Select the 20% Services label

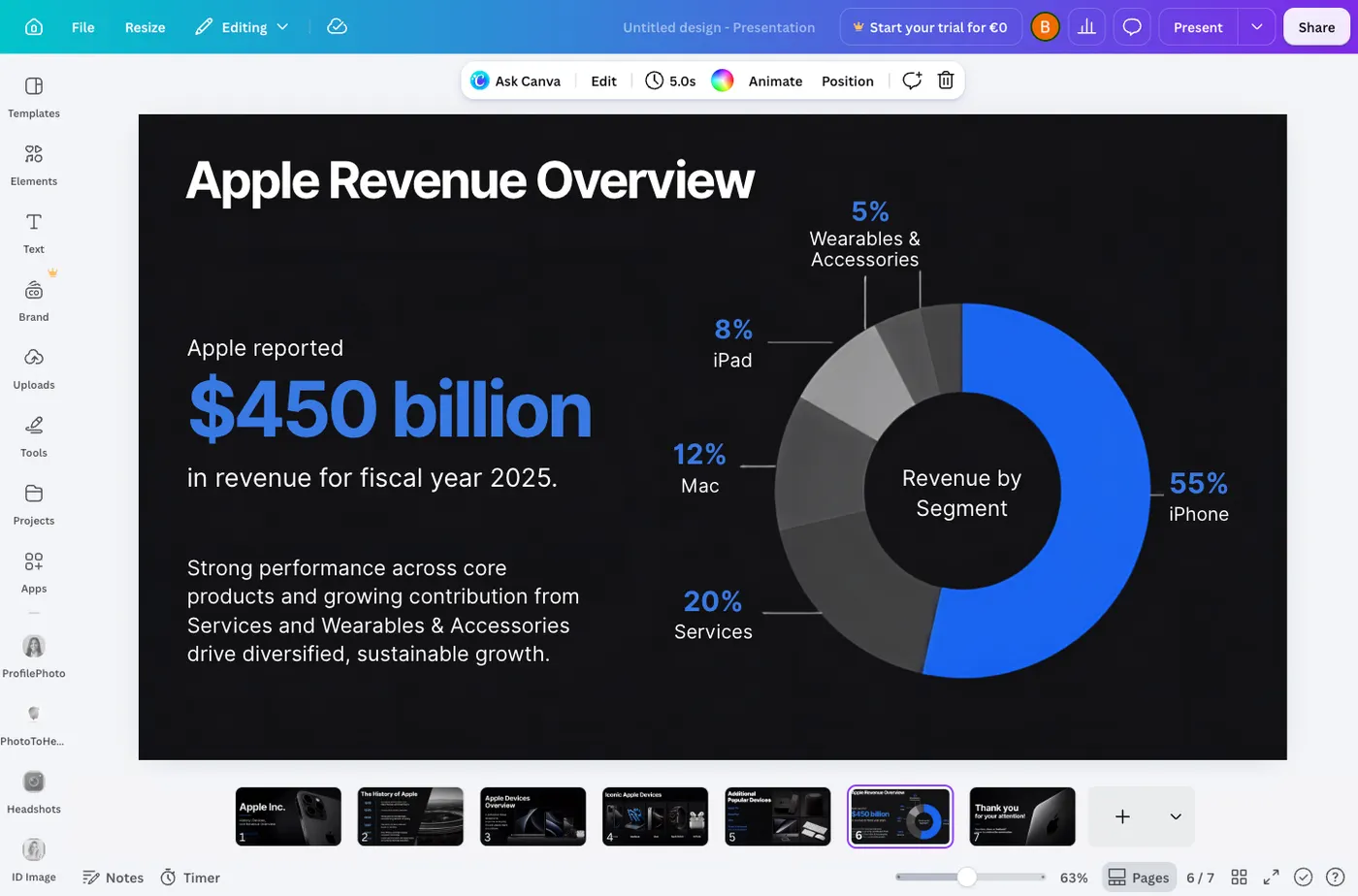713,615
